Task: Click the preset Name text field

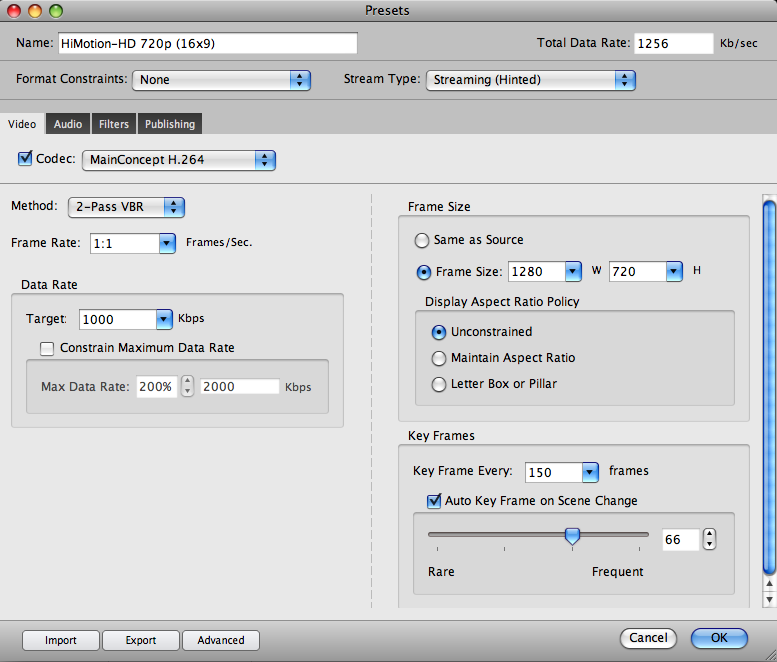Action: point(208,43)
